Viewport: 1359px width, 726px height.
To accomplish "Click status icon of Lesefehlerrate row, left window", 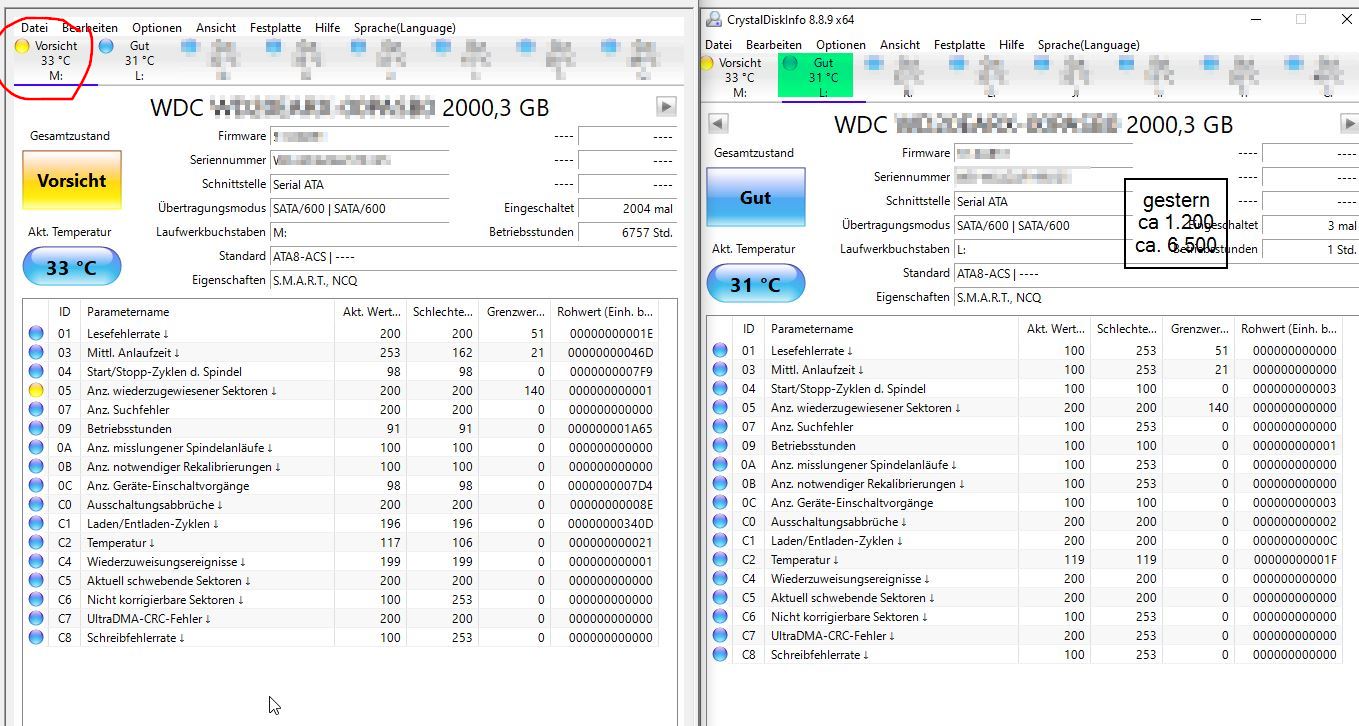I will pos(36,333).
